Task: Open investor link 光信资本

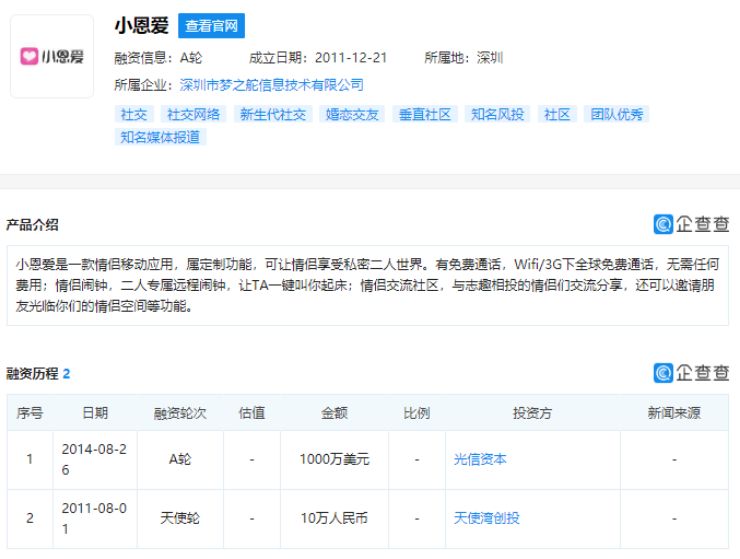Action: click(x=480, y=459)
